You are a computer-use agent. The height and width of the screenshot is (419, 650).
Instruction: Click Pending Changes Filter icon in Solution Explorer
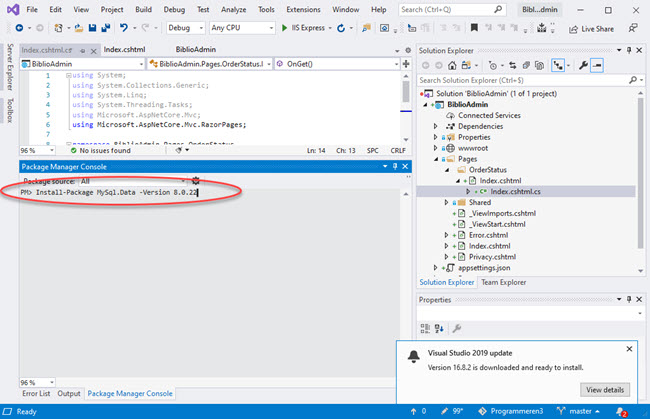(x=492, y=65)
